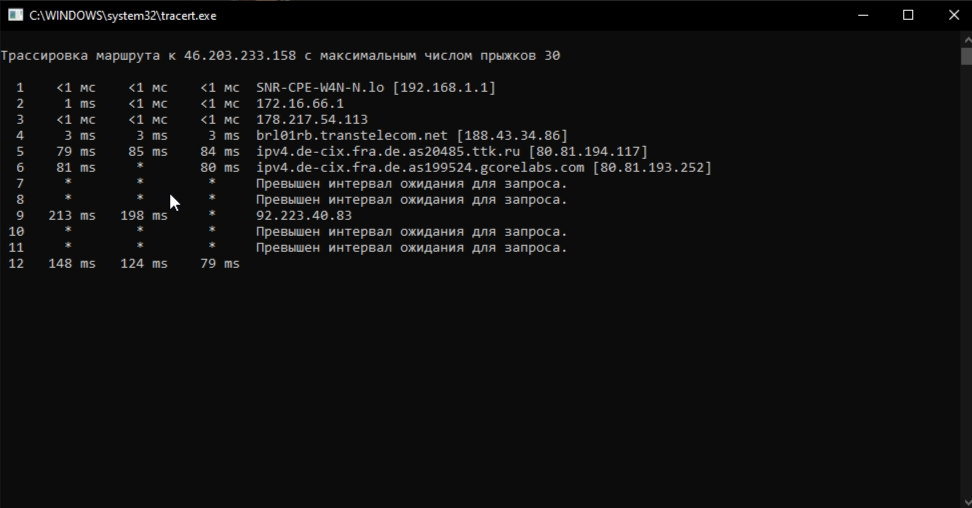Click the timeout message on hop 7
Viewport: 972px width, 508px height.
pyautogui.click(x=411, y=184)
